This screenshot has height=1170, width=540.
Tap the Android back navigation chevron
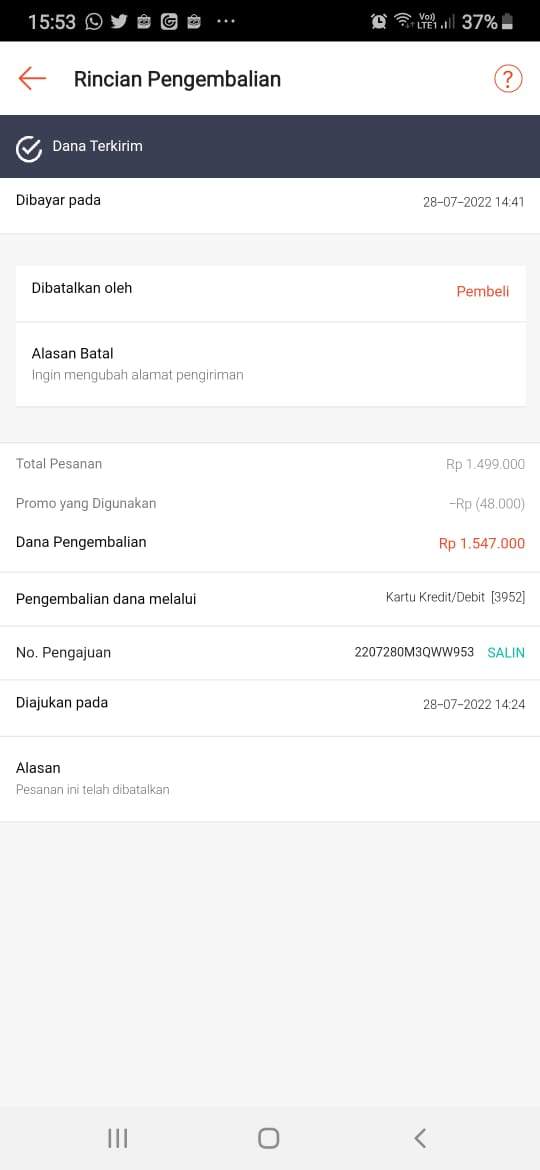(420, 1138)
